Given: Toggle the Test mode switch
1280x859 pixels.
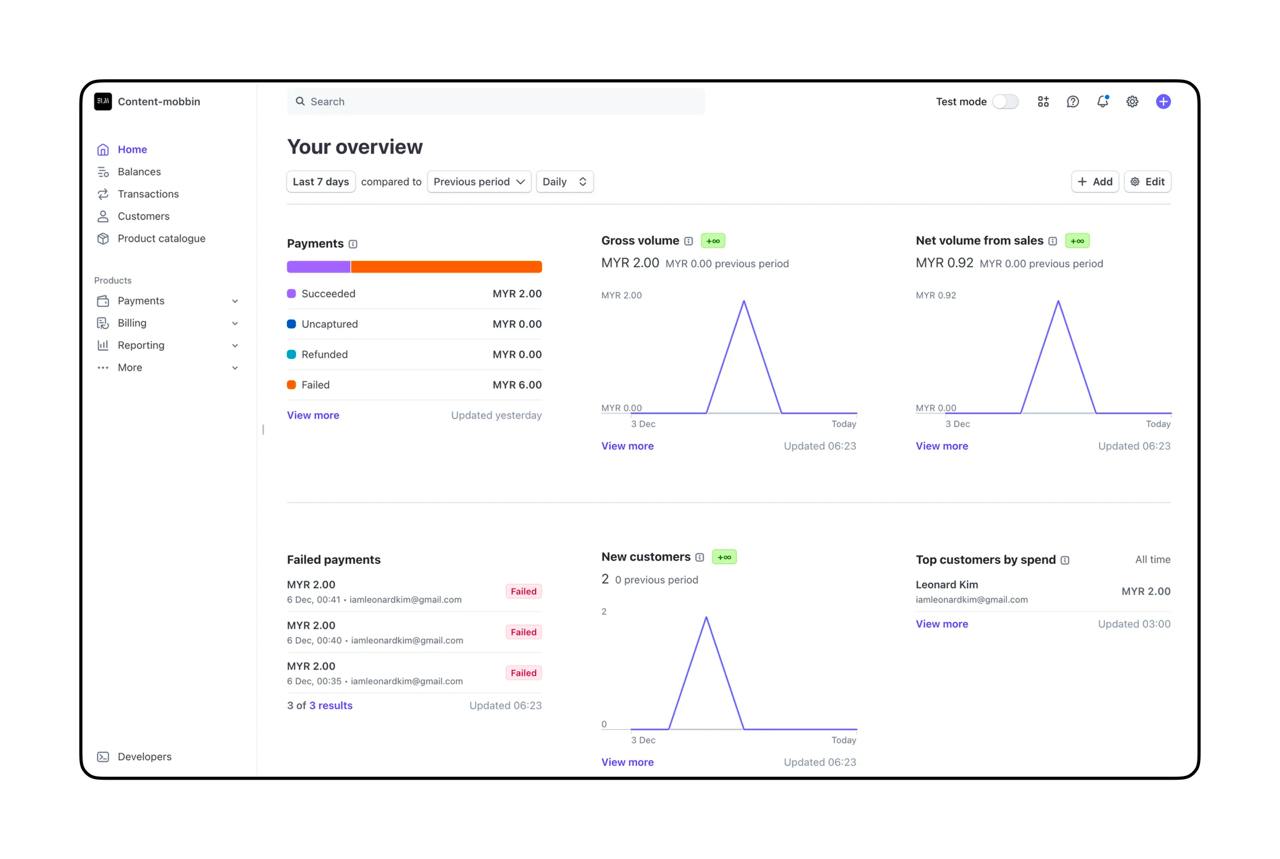Looking at the screenshot, I should (x=1006, y=101).
